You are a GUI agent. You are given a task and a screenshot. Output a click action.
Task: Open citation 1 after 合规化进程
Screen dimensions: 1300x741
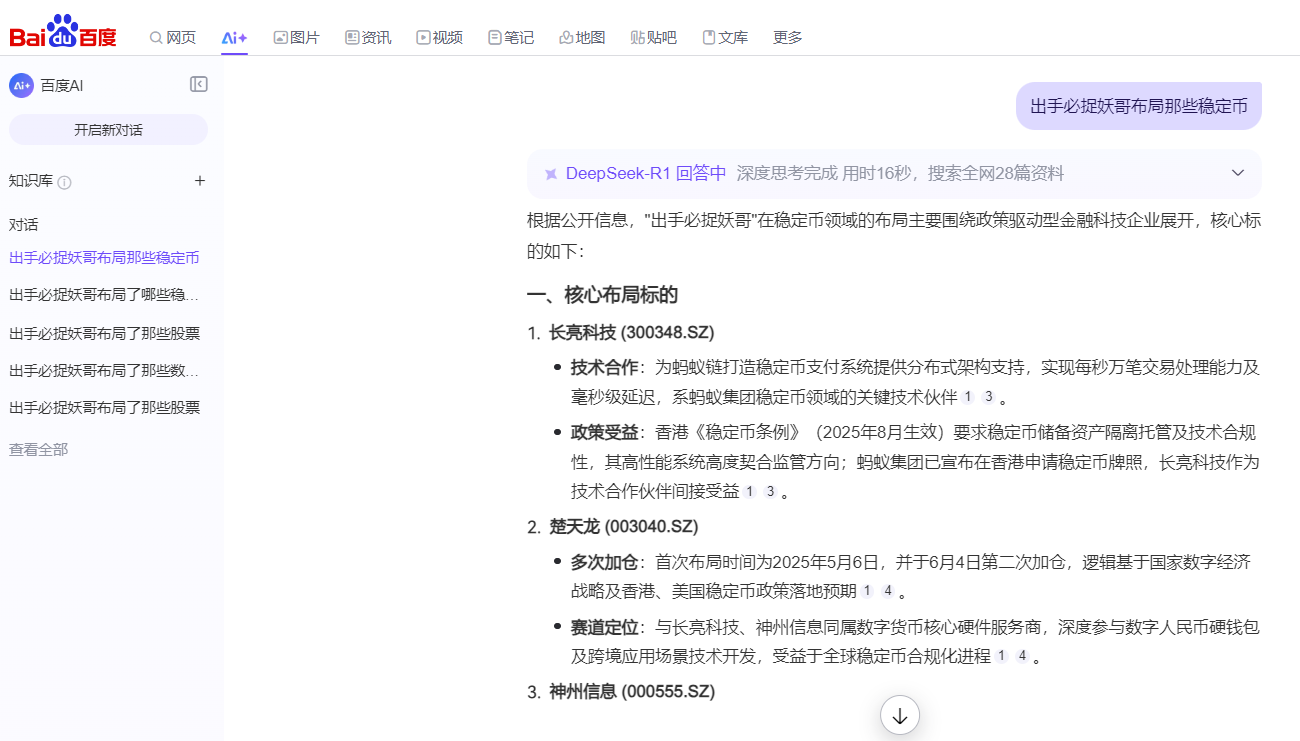[1000, 657]
